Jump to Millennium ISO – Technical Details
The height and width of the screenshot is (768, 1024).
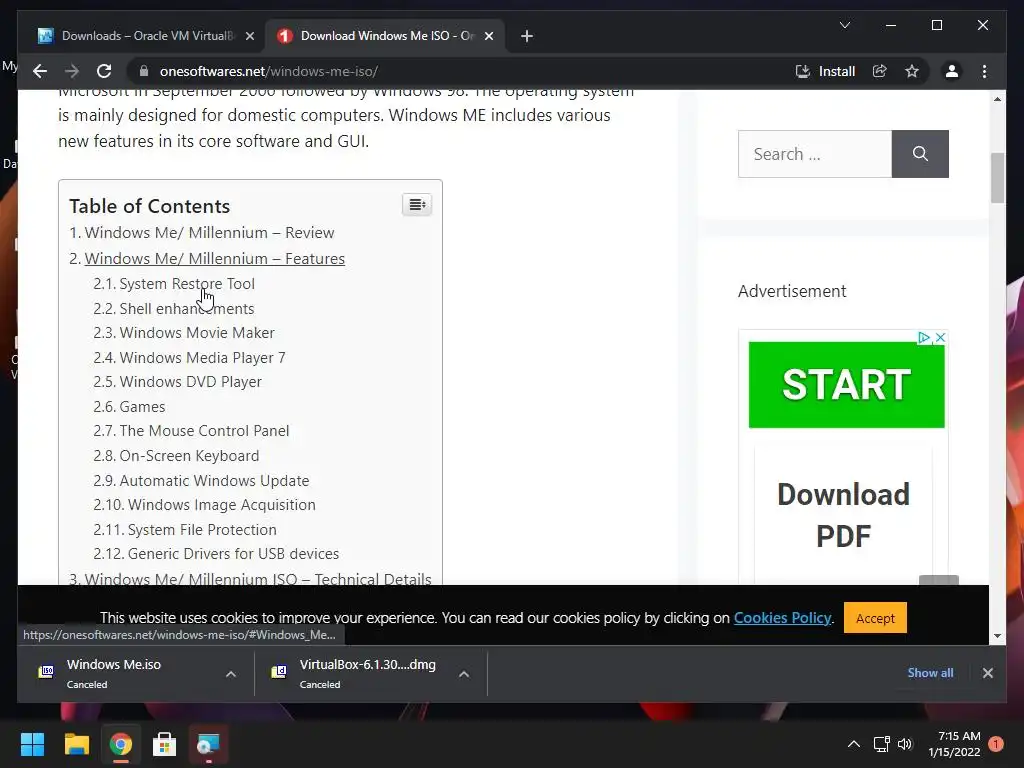[258, 578]
